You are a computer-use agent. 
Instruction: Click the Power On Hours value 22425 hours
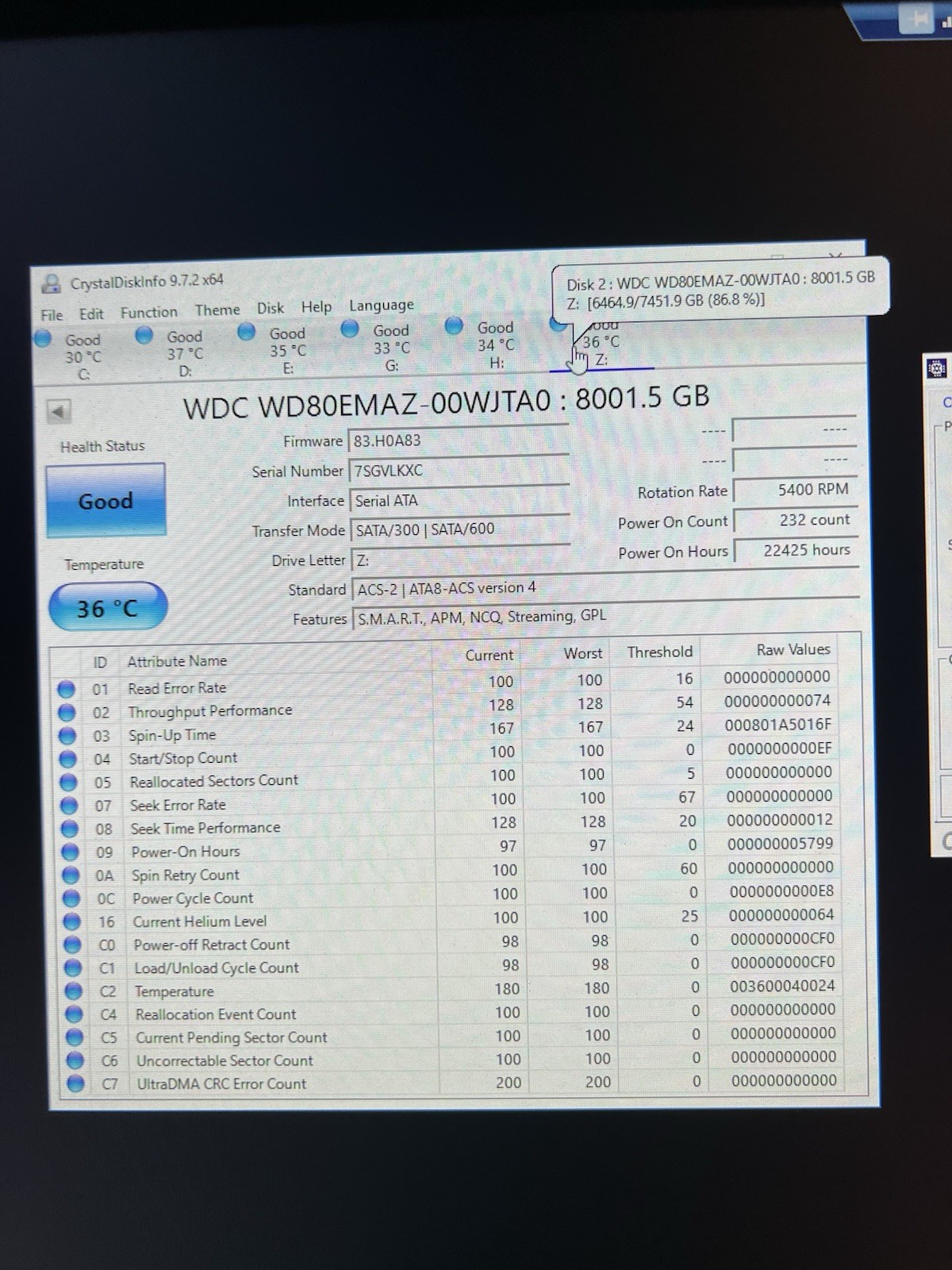point(796,550)
